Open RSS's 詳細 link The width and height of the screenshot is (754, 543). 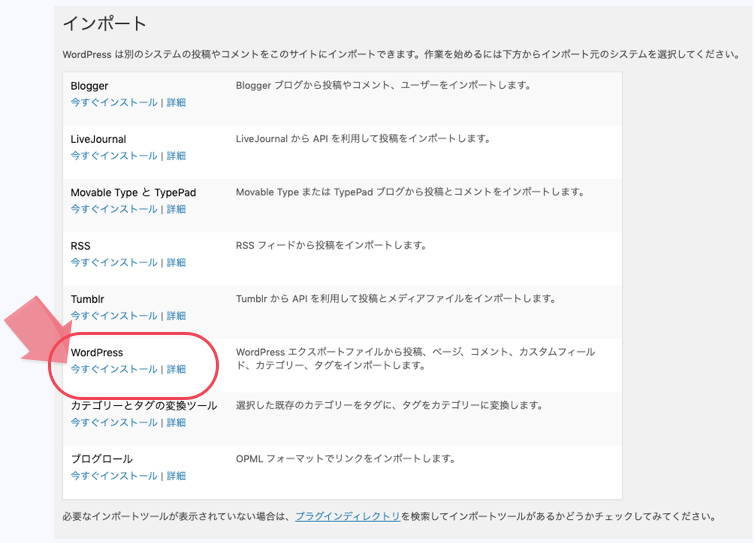176,263
